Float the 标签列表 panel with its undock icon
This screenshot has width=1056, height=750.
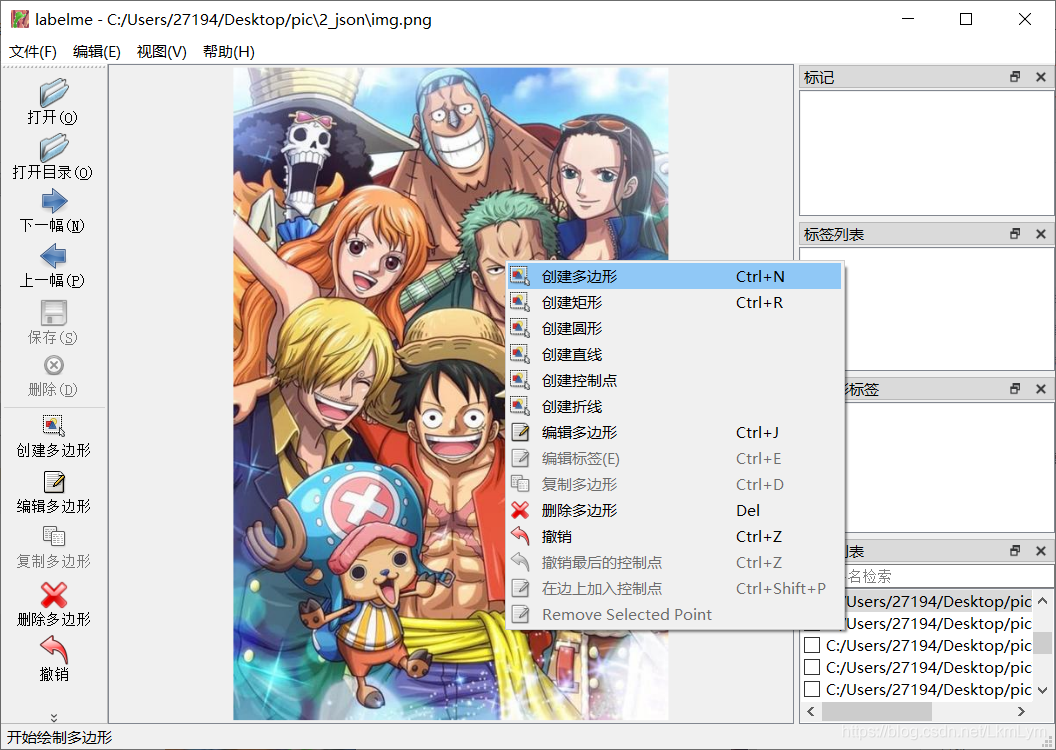1015,234
